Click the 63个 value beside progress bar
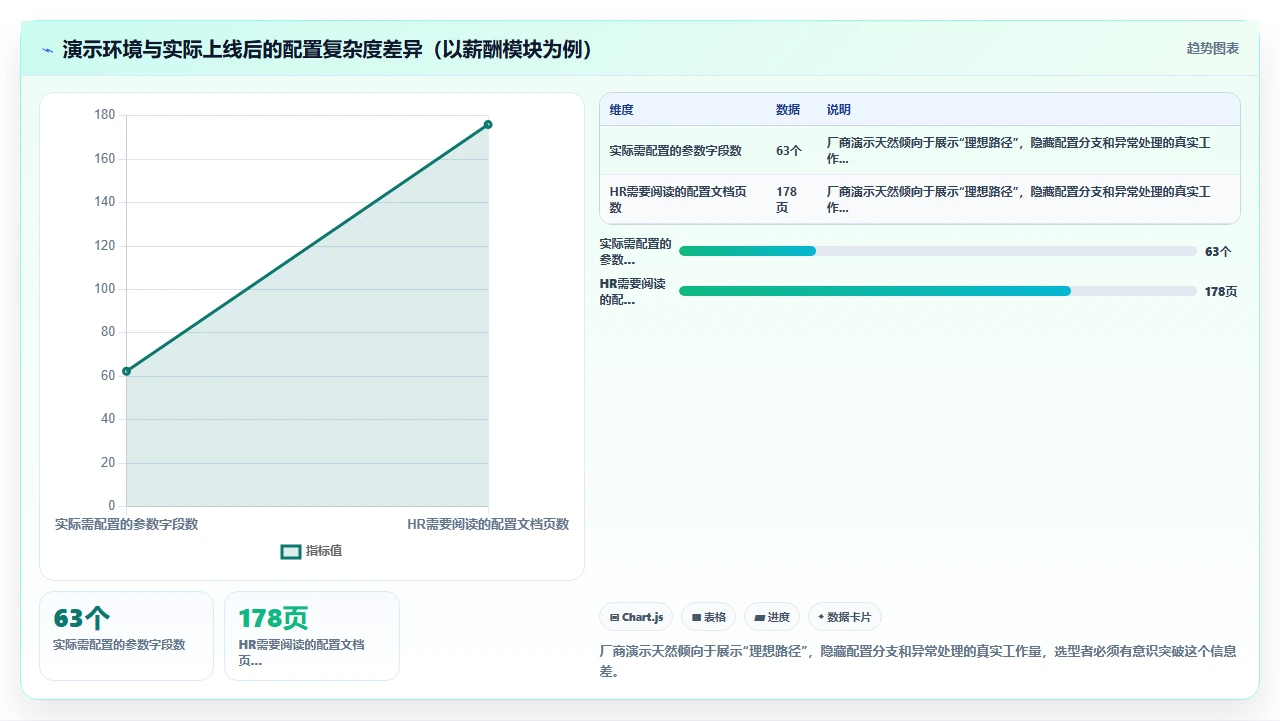 pyautogui.click(x=1218, y=252)
